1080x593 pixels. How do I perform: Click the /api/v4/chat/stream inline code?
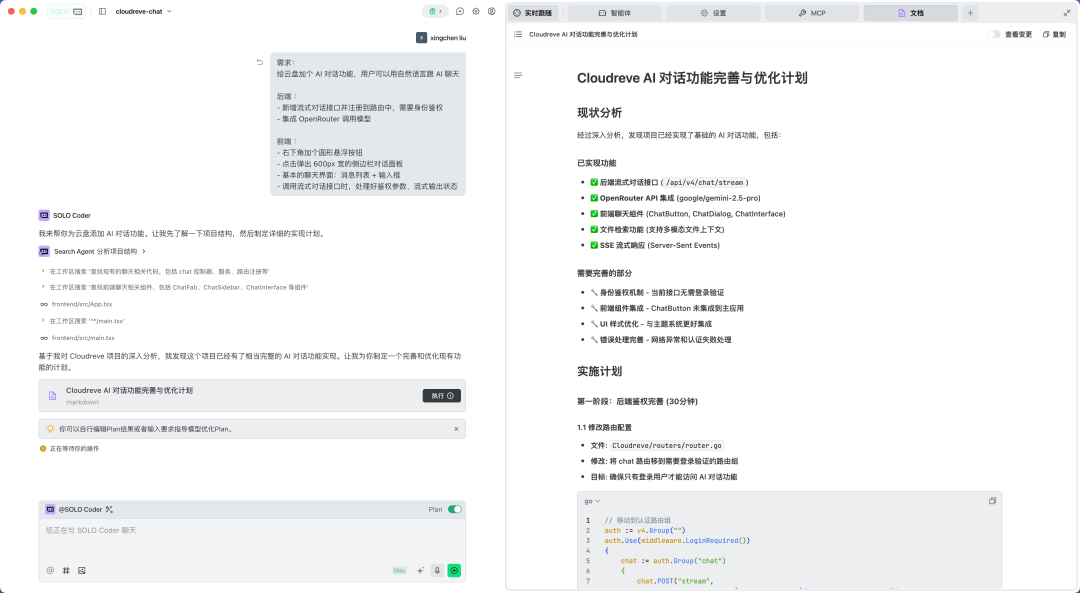point(704,183)
